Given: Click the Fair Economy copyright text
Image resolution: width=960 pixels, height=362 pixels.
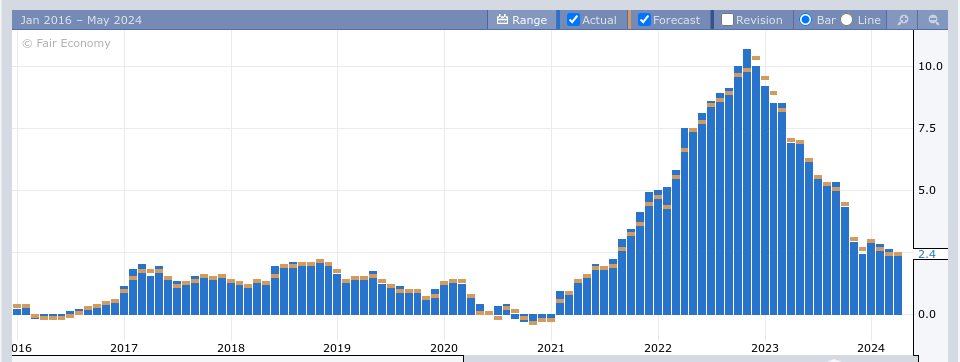Looking at the screenshot, I should point(66,43).
